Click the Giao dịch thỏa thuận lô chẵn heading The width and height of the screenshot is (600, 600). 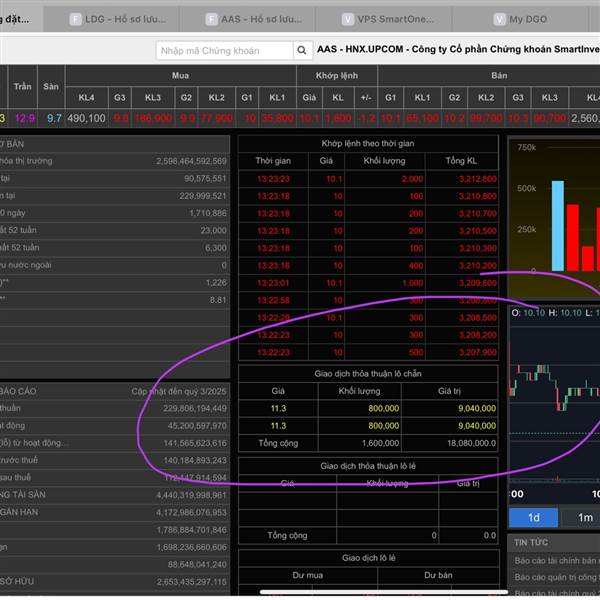coord(368,373)
